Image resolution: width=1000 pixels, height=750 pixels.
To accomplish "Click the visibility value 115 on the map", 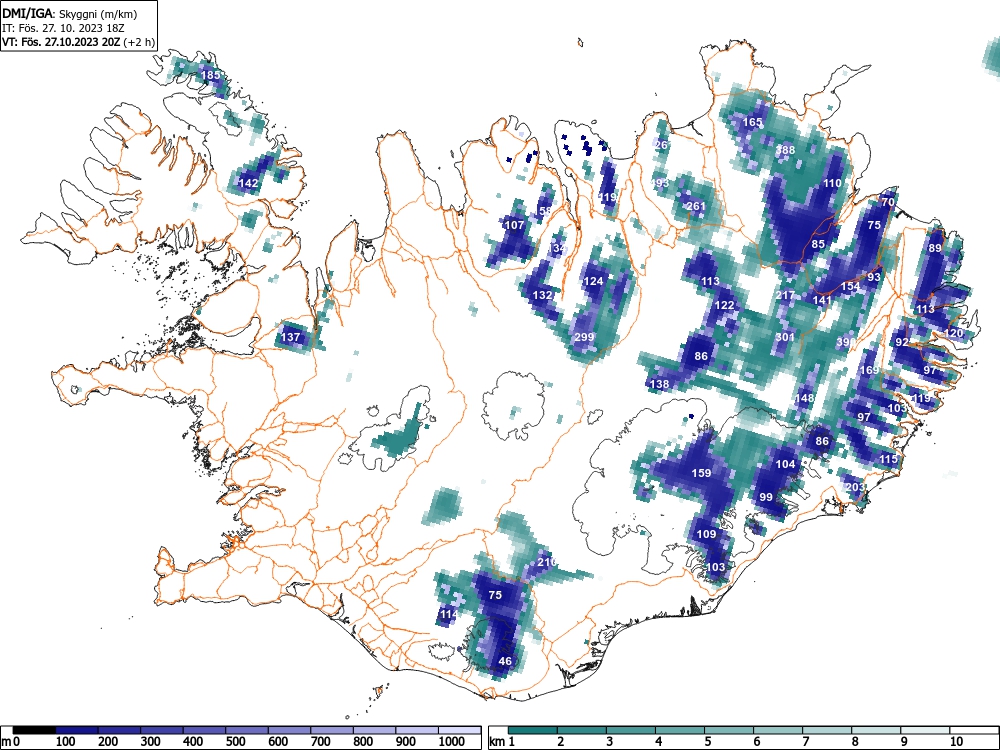I will click(x=888, y=459).
